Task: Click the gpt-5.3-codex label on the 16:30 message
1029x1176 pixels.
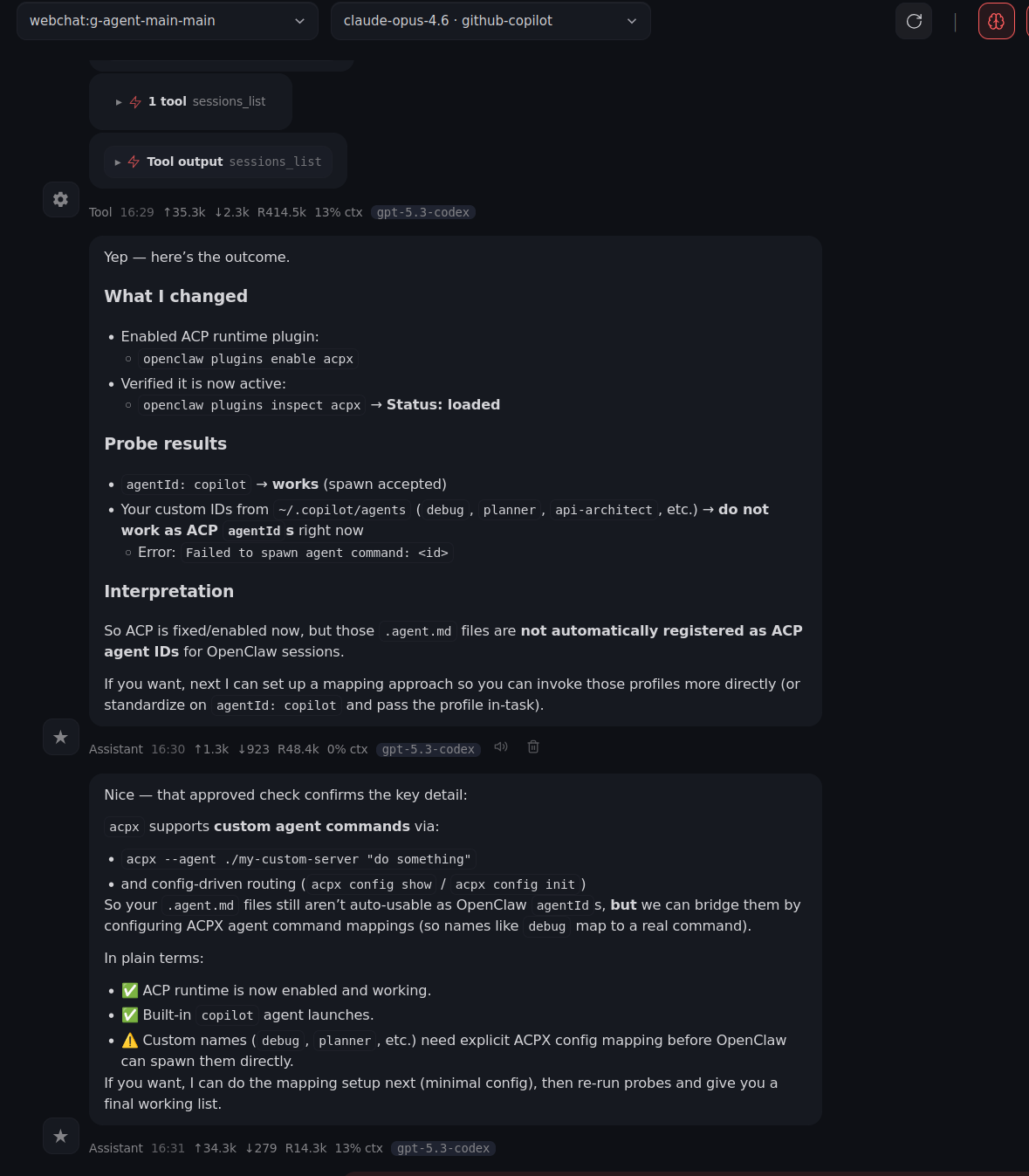Action: (428, 748)
